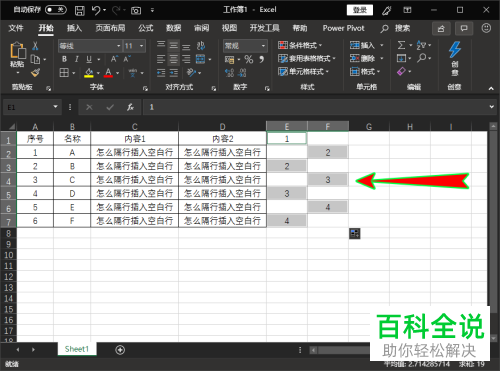
Task: Toggle Center horizontal alignment
Action: pyautogui.click(x=173, y=59)
